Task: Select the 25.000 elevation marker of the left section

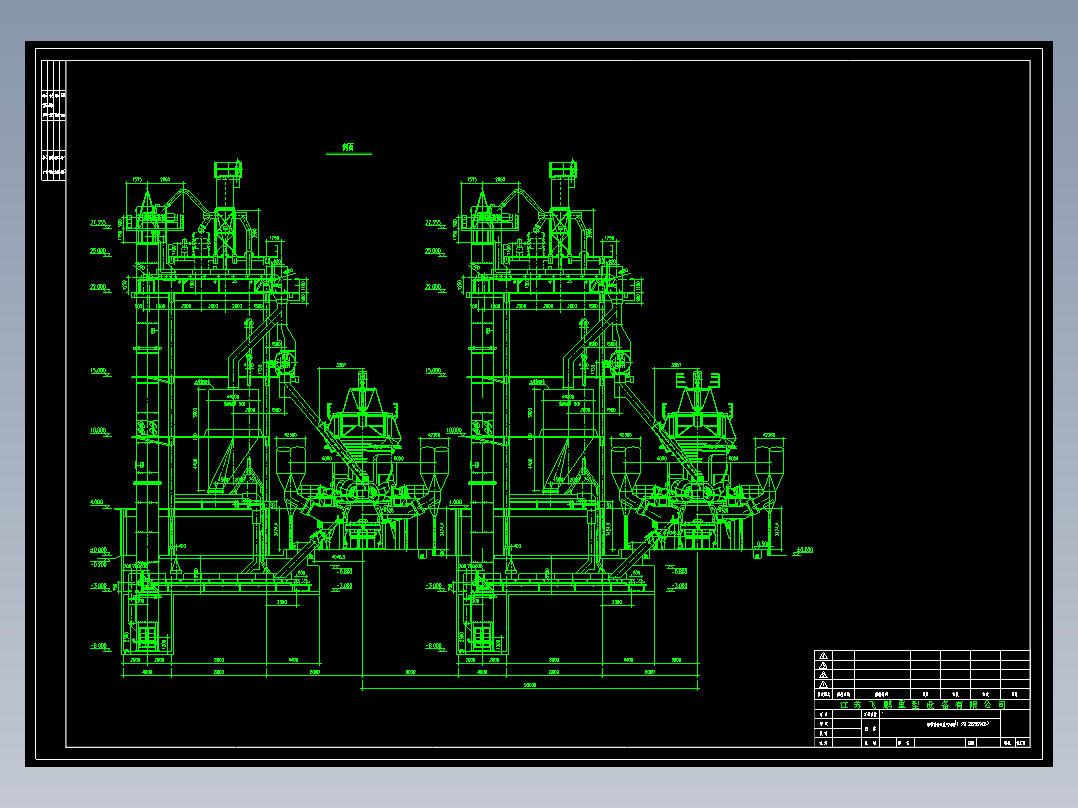Action: click(100, 252)
